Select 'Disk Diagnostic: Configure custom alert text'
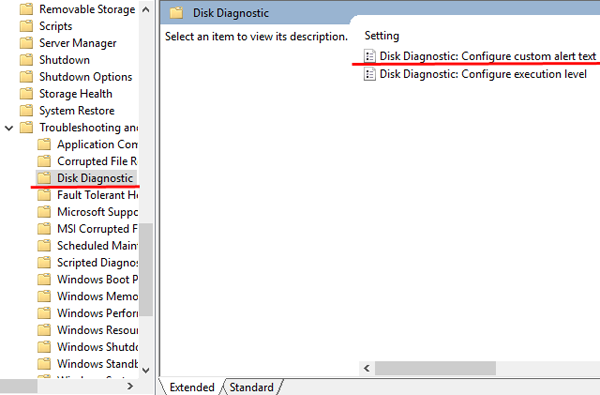Image resolution: width=600 pixels, height=395 pixels. coord(488,56)
